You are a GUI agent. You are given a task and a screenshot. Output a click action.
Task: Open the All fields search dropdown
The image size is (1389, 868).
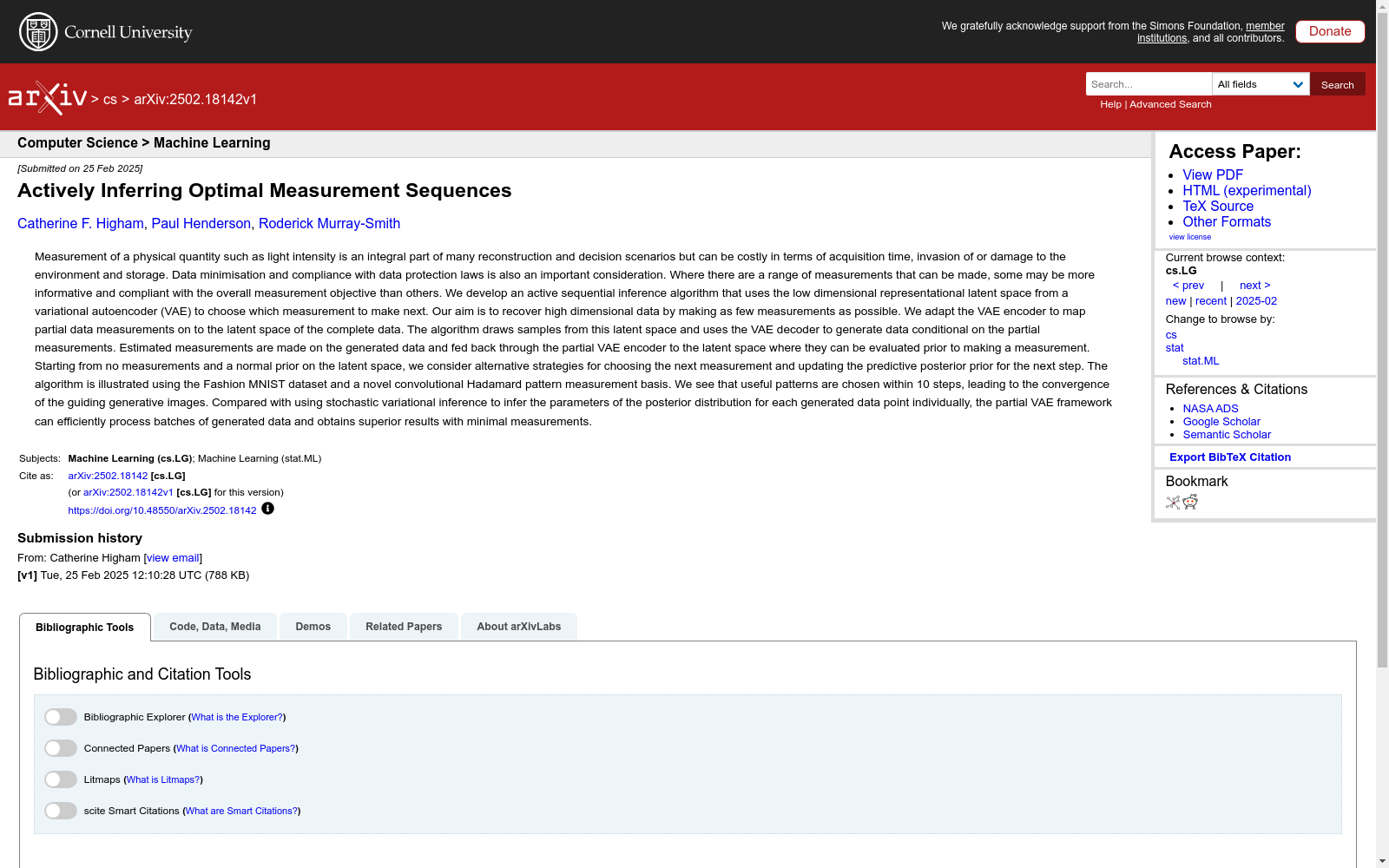pos(1261,84)
